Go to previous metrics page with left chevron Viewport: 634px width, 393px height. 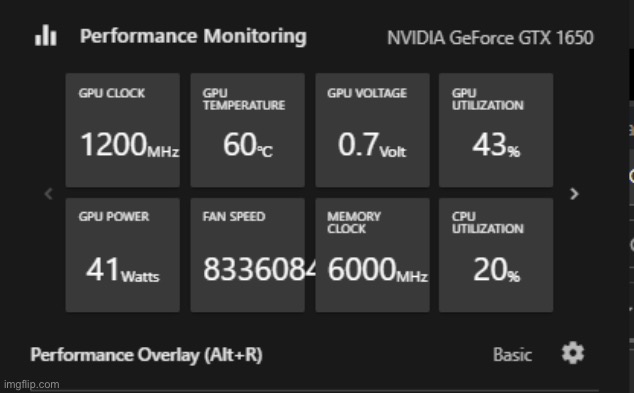pyautogui.click(x=49, y=194)
